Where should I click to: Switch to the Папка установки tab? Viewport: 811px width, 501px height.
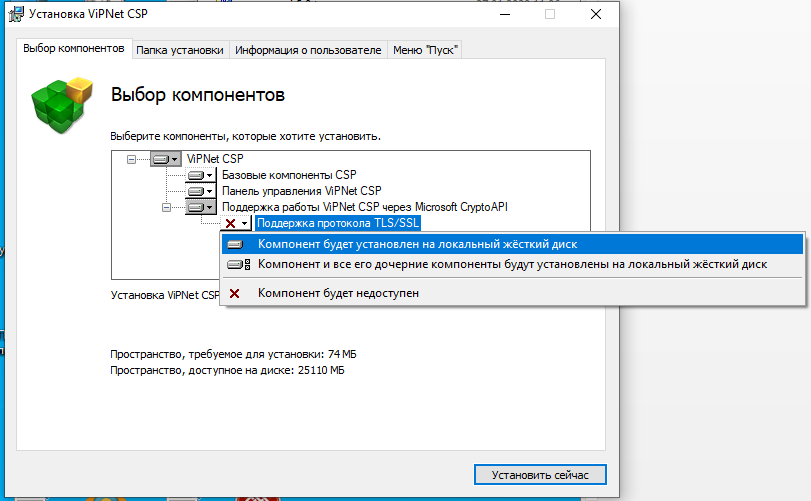point(180,50)
